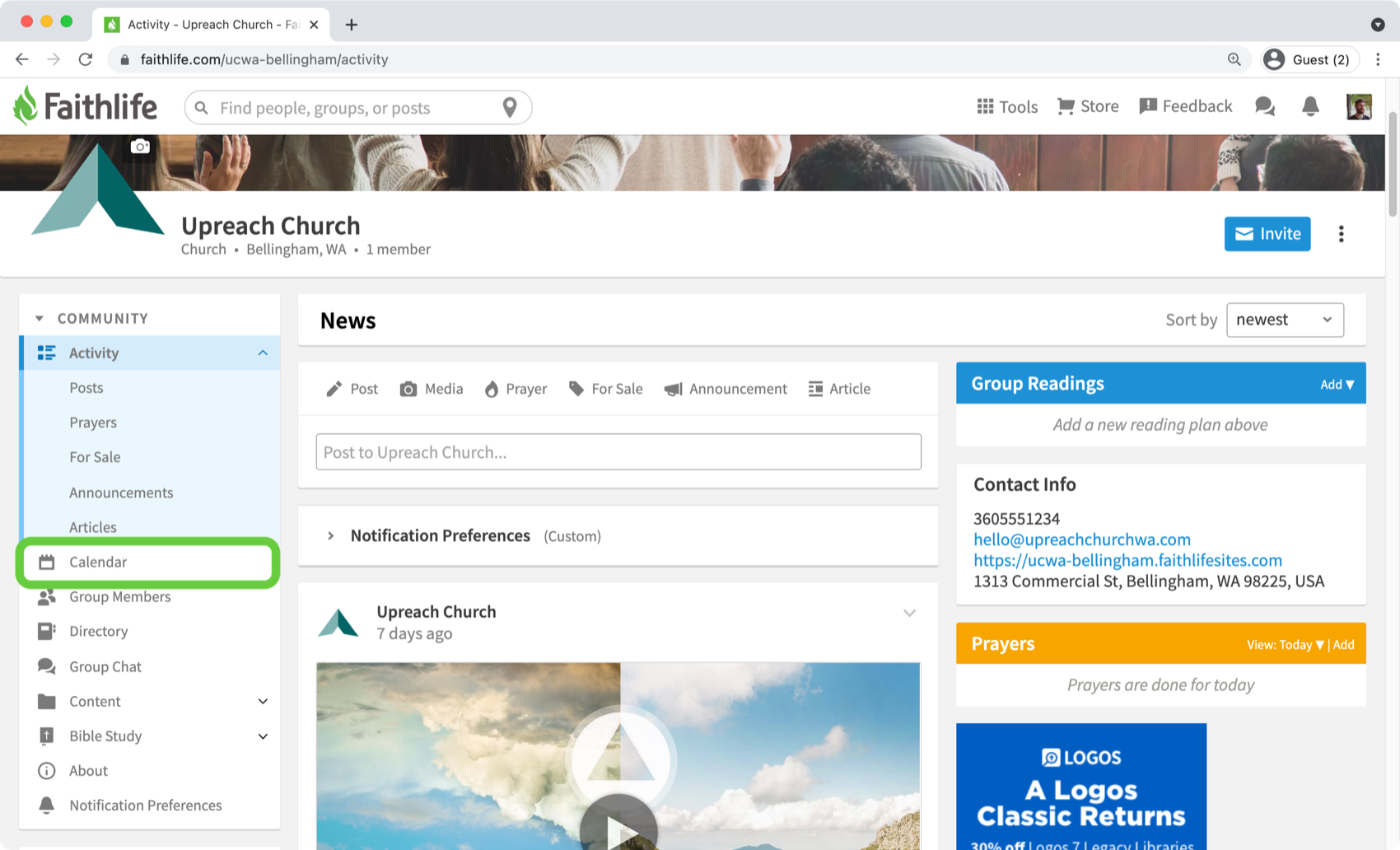Image resolution: width=1400 pixels, height=850 pixels.
Task: Open Prayers in the sidebar
Action: click(x=93, y=423)
